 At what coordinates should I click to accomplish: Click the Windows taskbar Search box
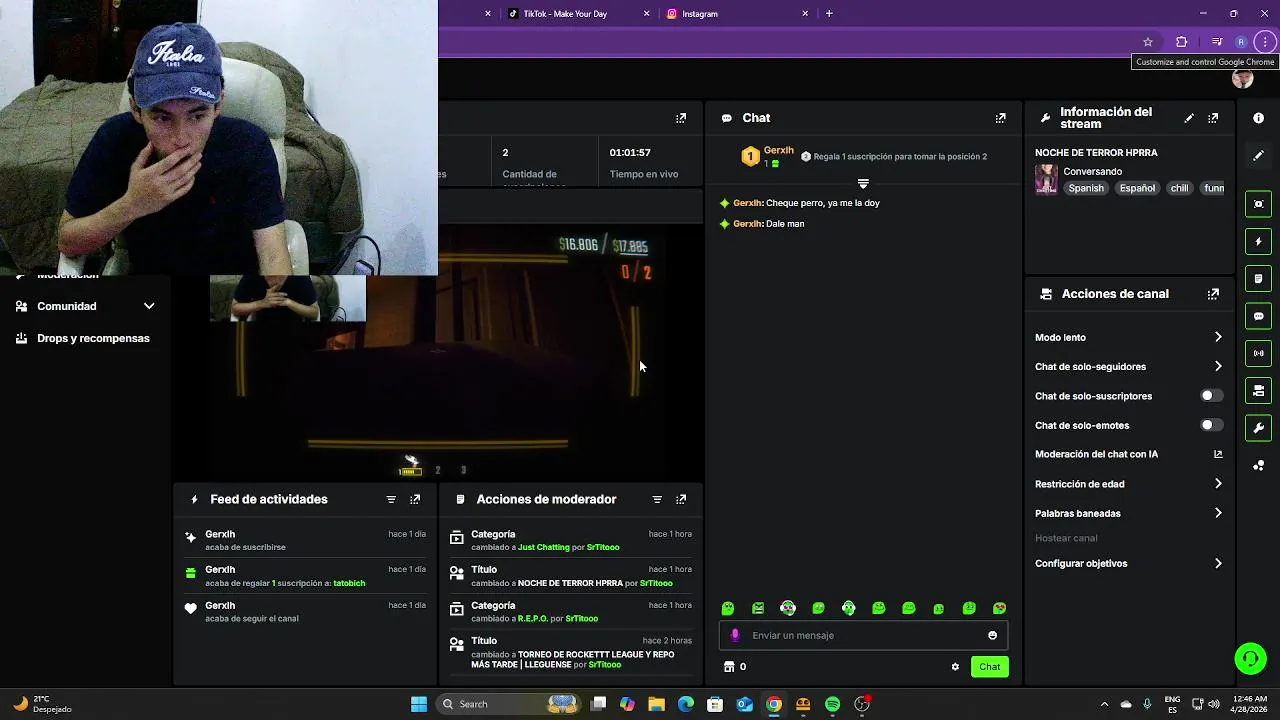(x=509, y=704)
